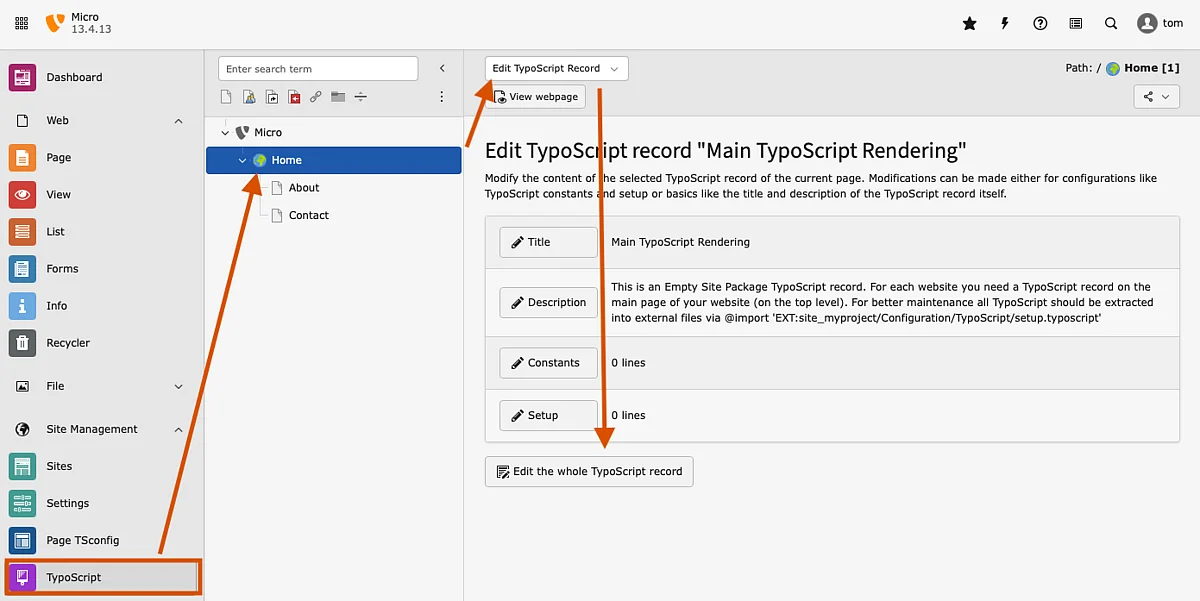1200x601 pixels.
Task: Collapse the Web module group
Action: pyautogui.click(x=179, y=121)
